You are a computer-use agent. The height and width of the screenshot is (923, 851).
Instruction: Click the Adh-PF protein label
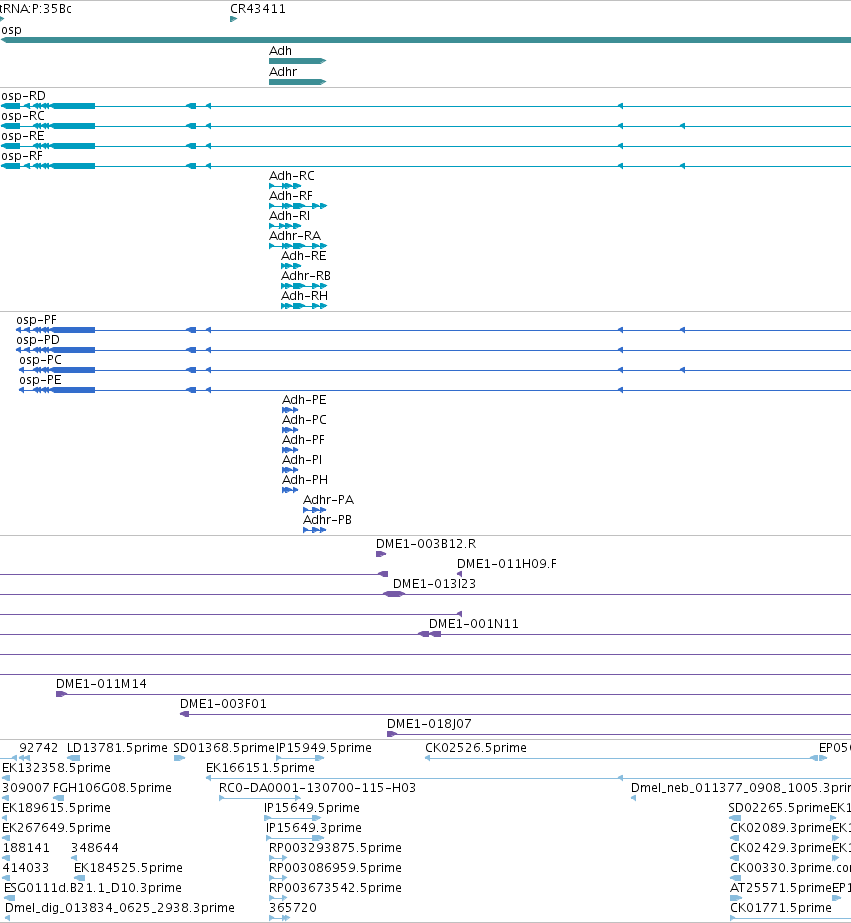[304, 440]
